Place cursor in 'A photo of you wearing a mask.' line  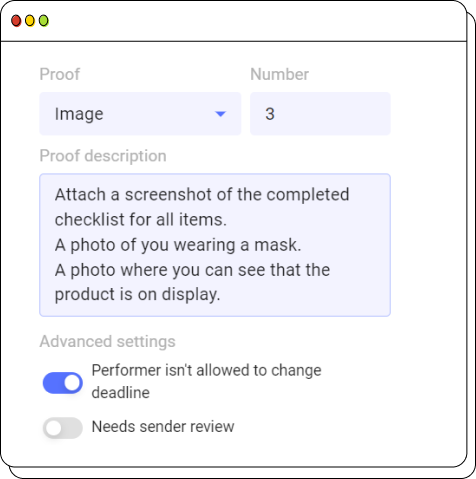pyautogui.click(x=178, y=245)
